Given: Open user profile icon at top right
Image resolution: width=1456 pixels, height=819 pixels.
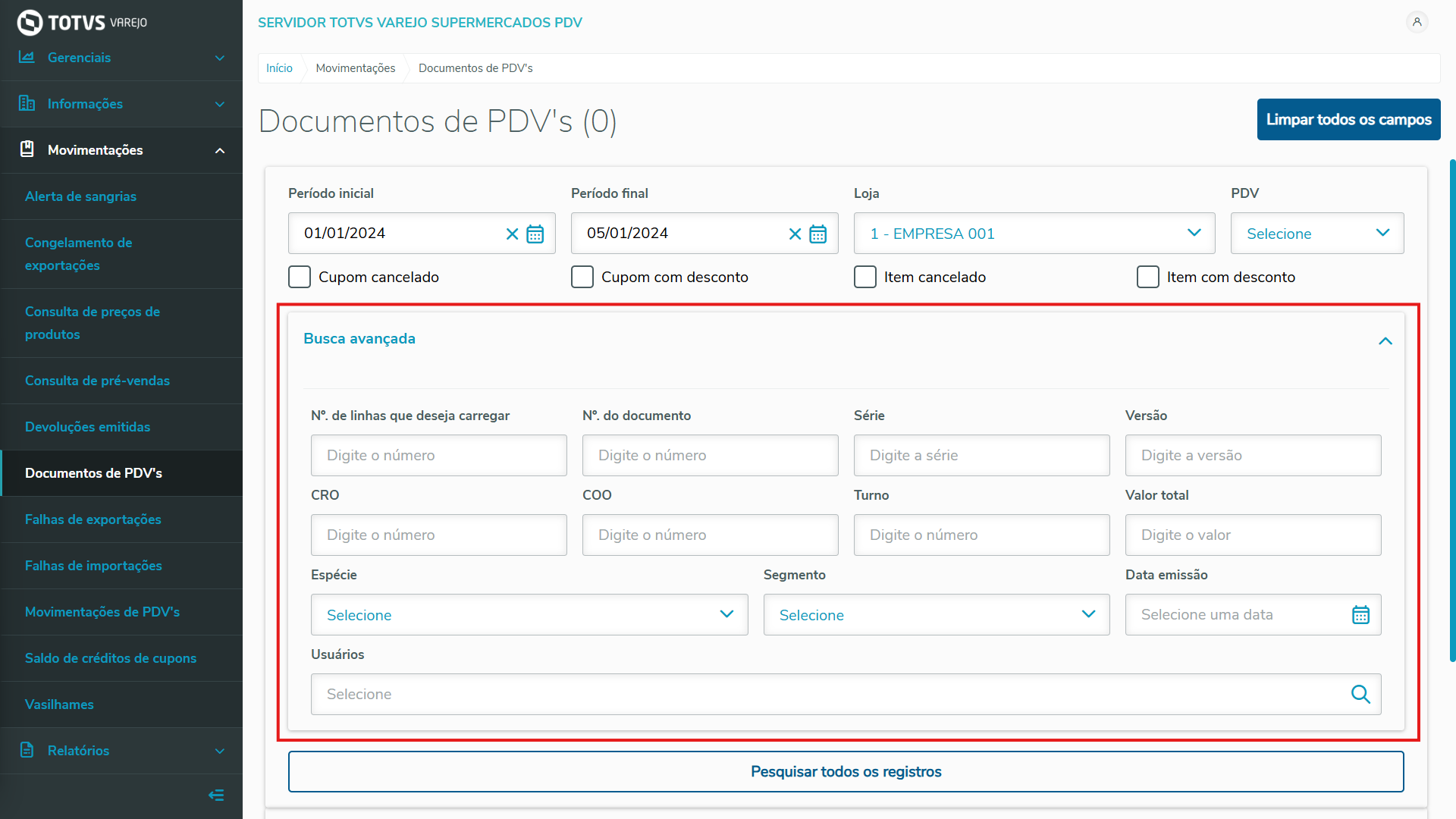Looking at the screenshot, I should pyautogui.click(x=1417, y=22).
